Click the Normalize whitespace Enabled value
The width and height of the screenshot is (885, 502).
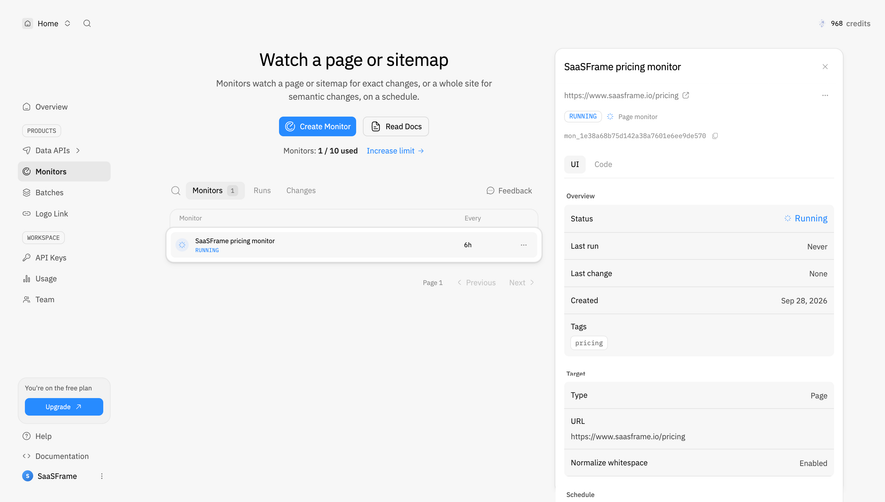point(813,463)
